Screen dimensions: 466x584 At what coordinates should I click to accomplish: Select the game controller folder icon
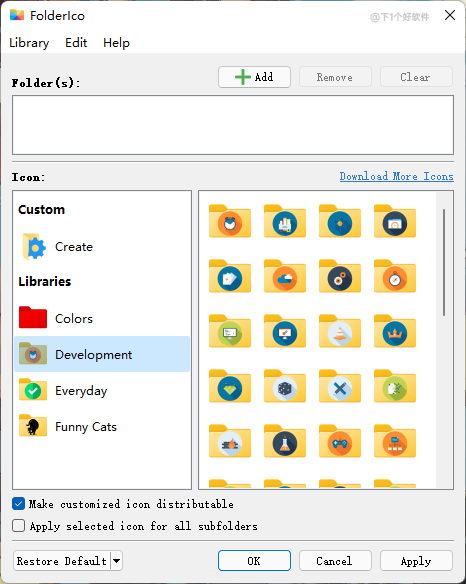[x=340, y=441]
